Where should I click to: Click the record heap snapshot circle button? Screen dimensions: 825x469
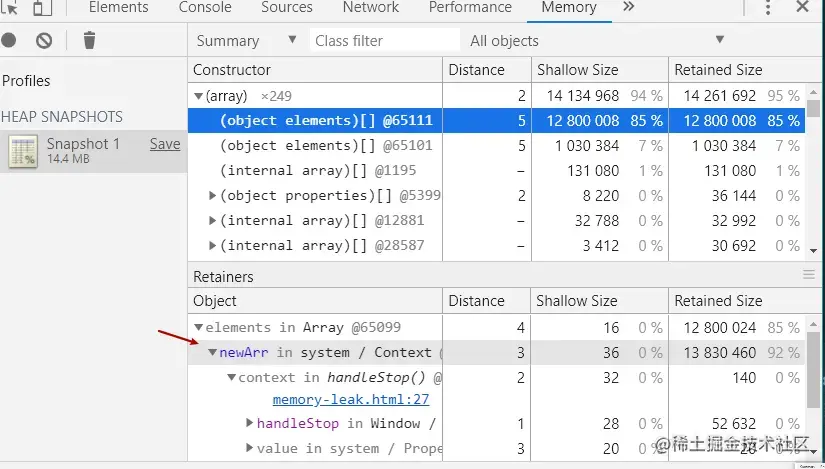pos(8,40)
